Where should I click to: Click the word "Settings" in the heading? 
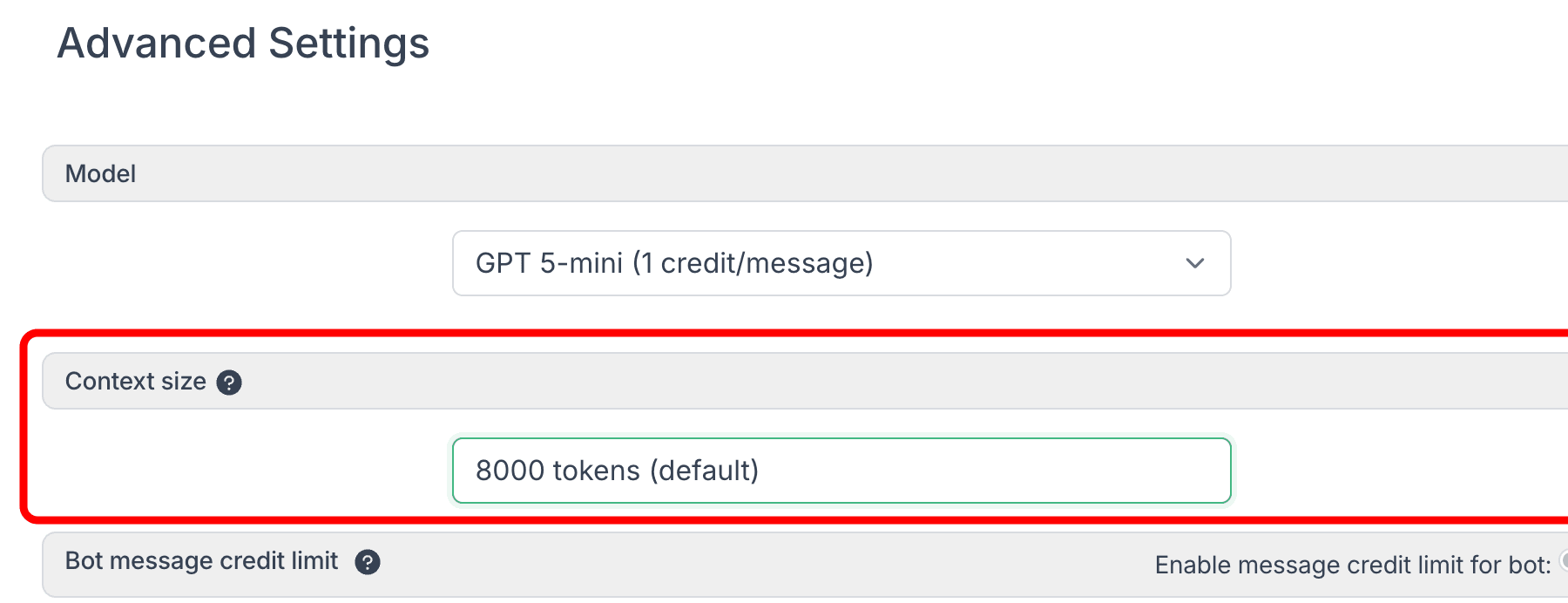click(348, 44)
